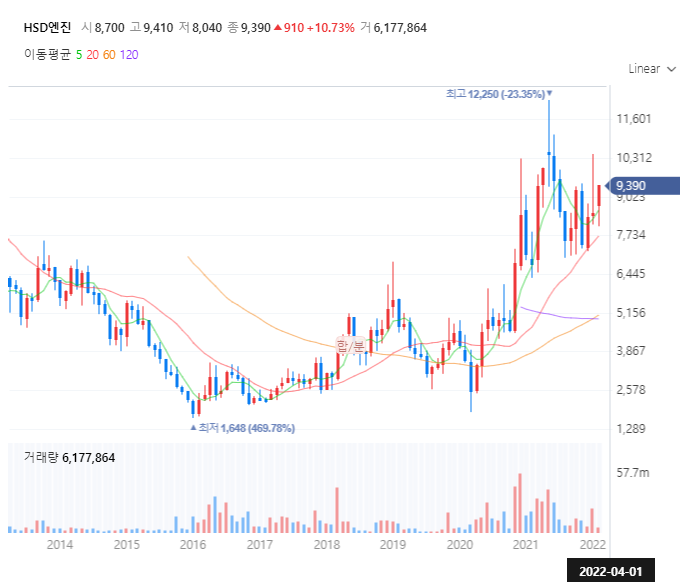Click the 2022-04-01 date label
Image resolution: width=680 pixels, height=582 pixels.
611,571
